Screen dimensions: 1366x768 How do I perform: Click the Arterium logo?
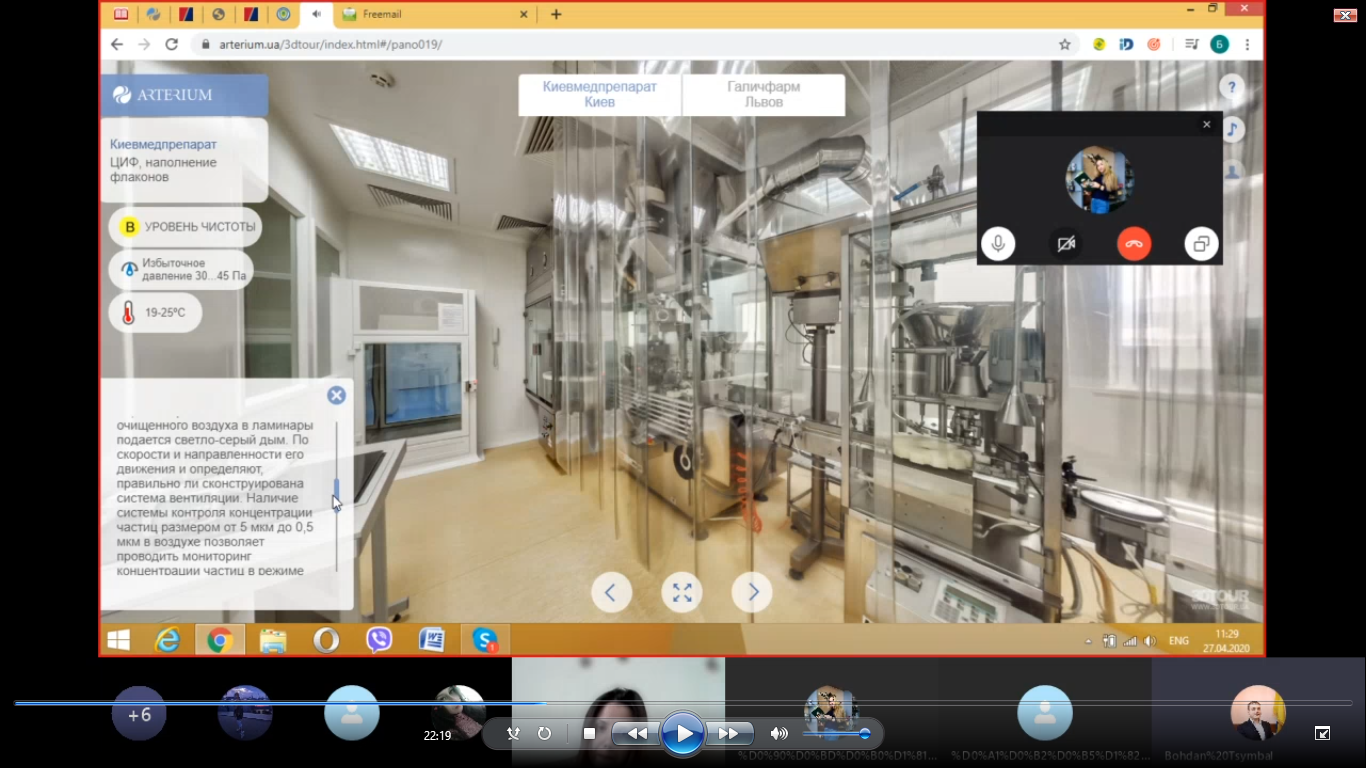tap(163, 95)
